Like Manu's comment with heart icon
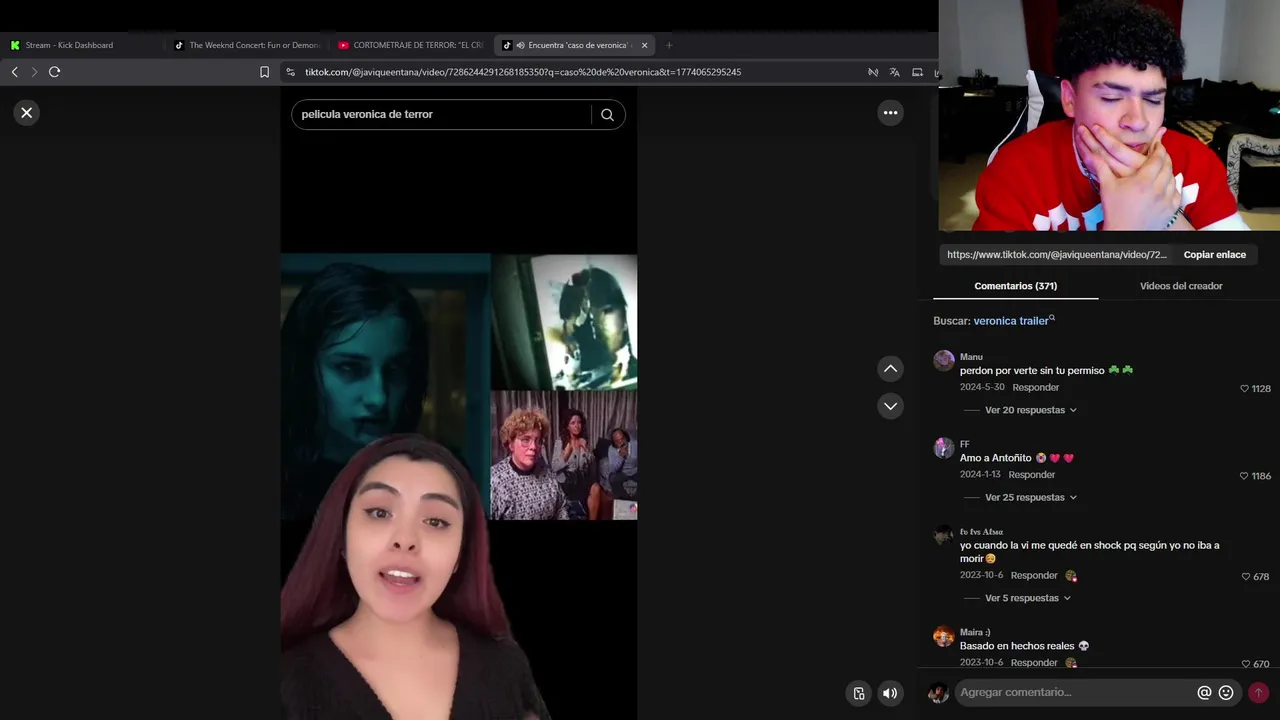Screen dimensions: 1280x720 pyautogui.click(x=1244, y=388)
